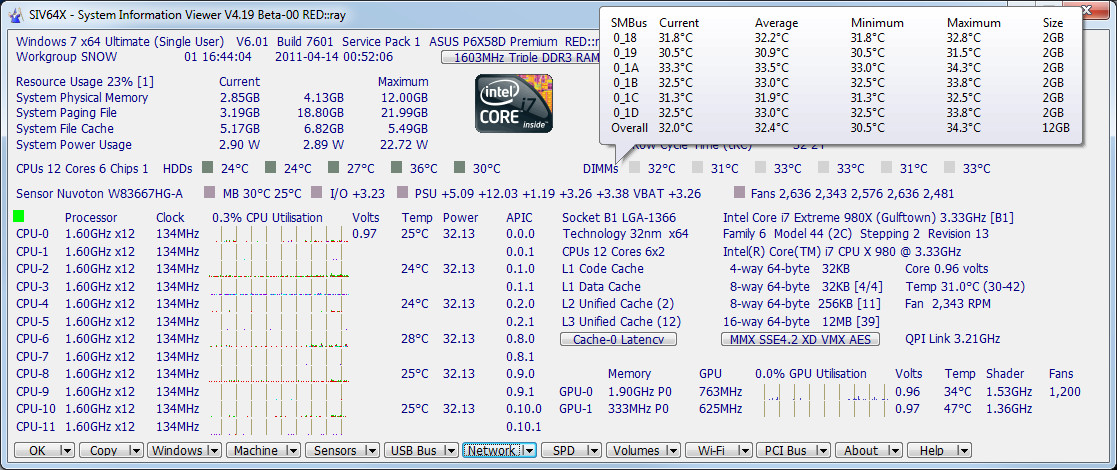Click the HDD swatch beside 30°C
Image resolution: width=1117 pixels, height=470 pixels.
click(x=459, y=168)
